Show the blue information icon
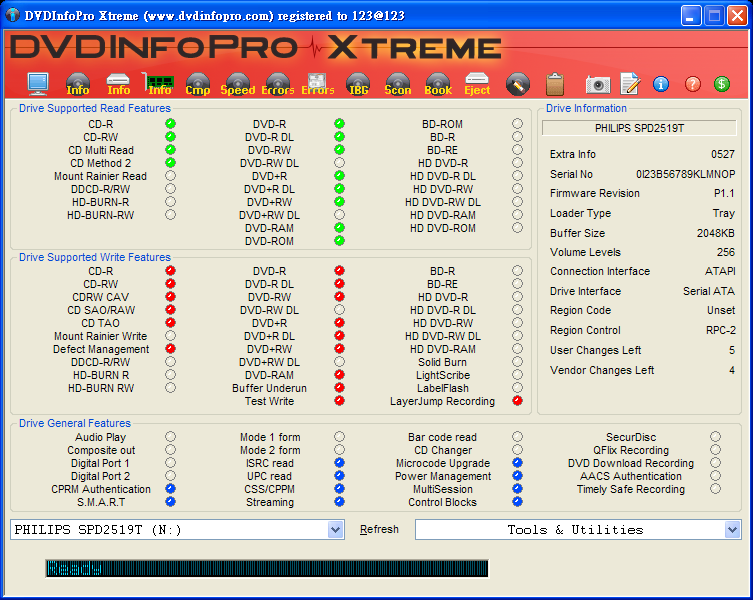The width and height of the screenshot is (753, 600). tap(661, 84)
